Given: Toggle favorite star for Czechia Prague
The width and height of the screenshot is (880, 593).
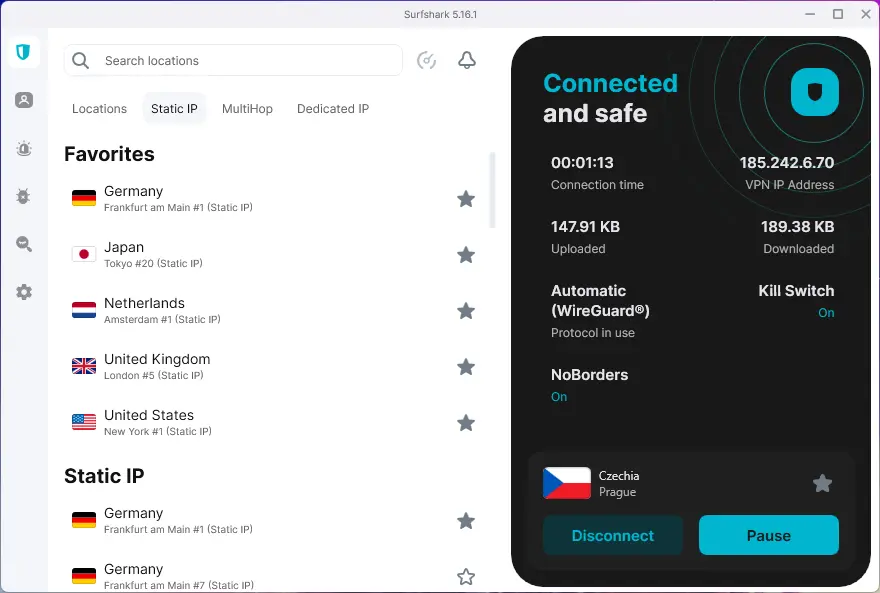Looking at the screenshot, I should 822,484.
